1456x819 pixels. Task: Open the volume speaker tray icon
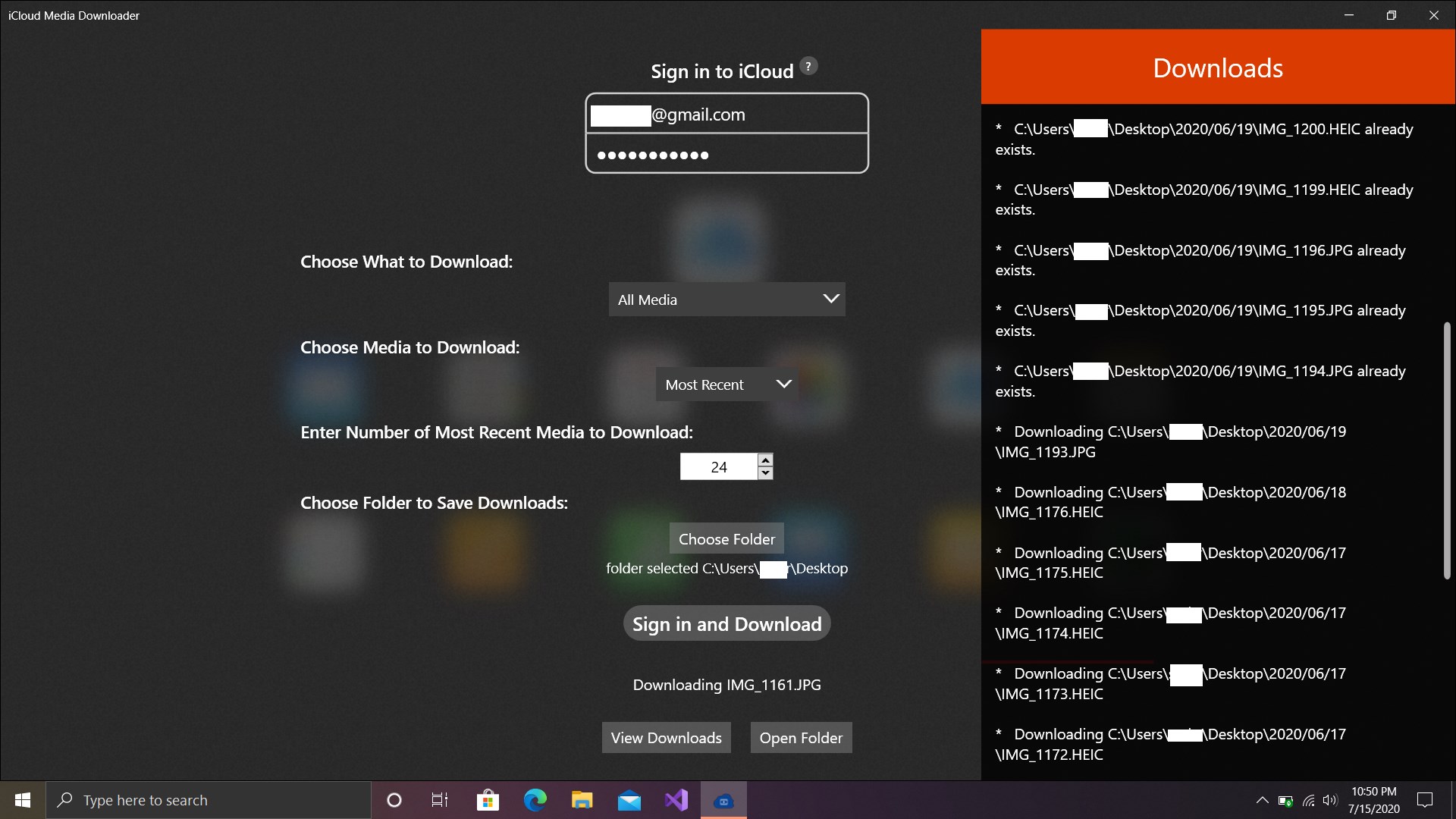[x=1329, y=800]
